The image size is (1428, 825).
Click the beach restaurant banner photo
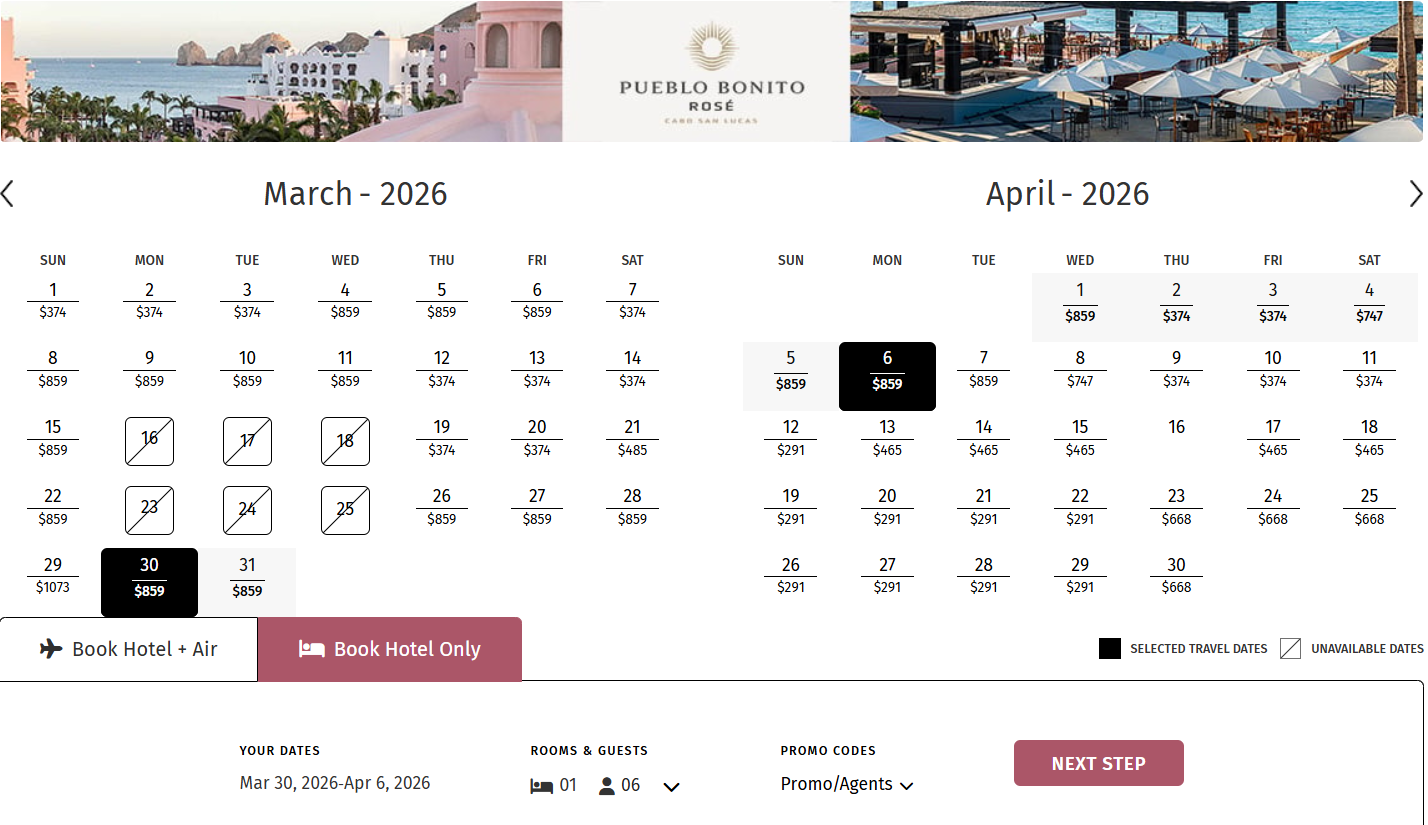click(1136, 72)
